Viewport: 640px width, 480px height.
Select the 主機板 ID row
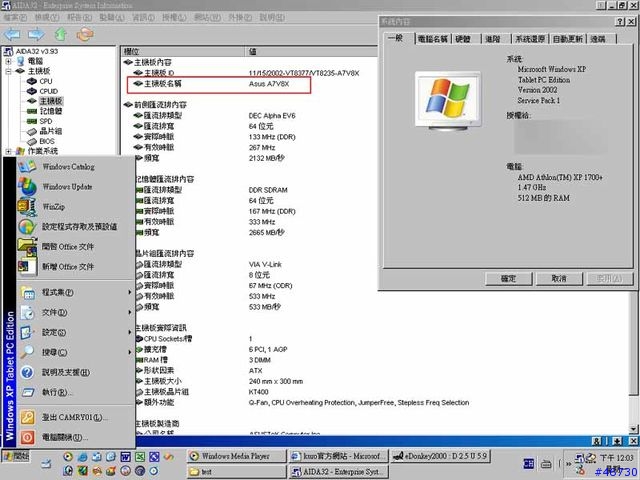[246, 73]
